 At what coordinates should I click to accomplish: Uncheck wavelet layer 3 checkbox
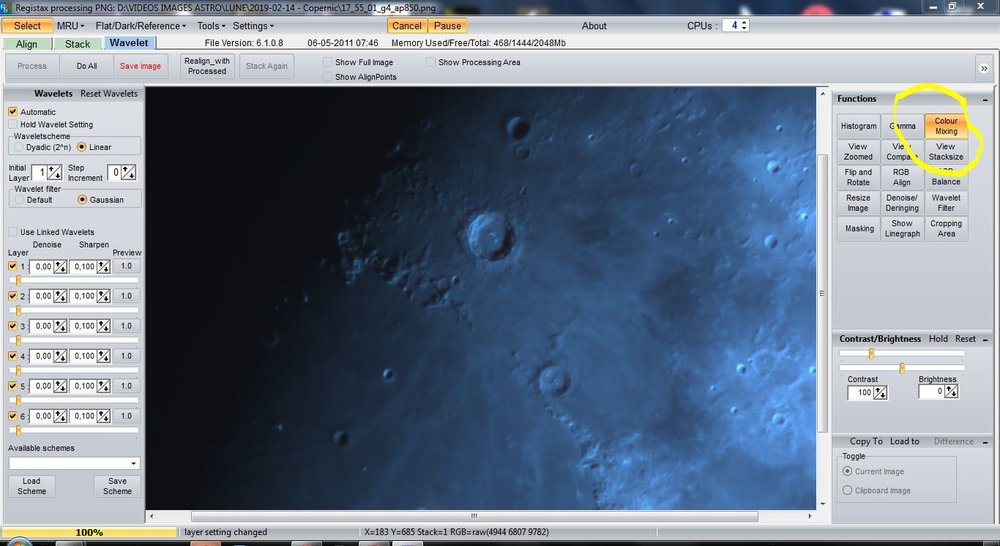coord(13,326)
